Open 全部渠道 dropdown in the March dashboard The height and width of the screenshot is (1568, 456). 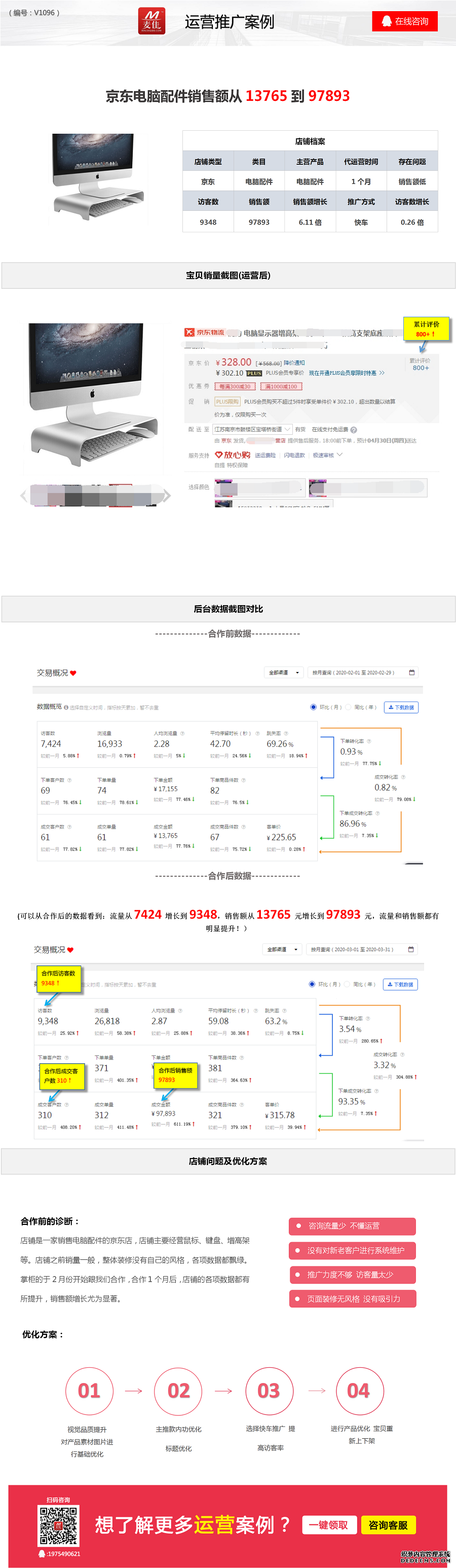point(282,950)
